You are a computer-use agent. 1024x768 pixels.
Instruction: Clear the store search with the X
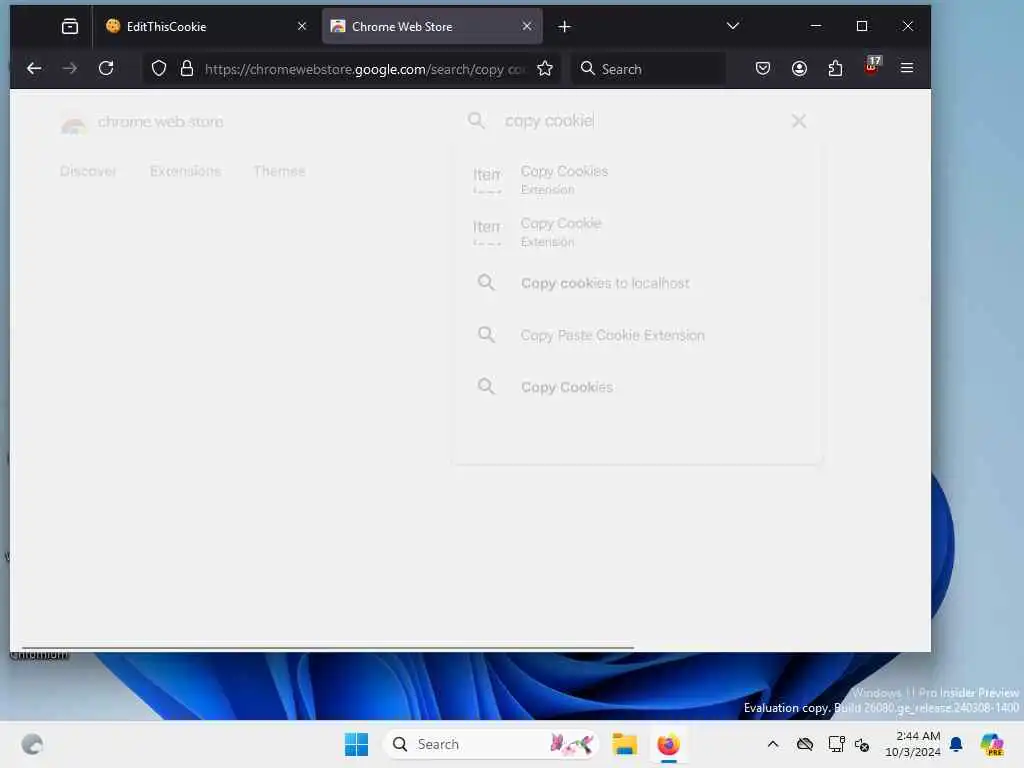[799, 121]
